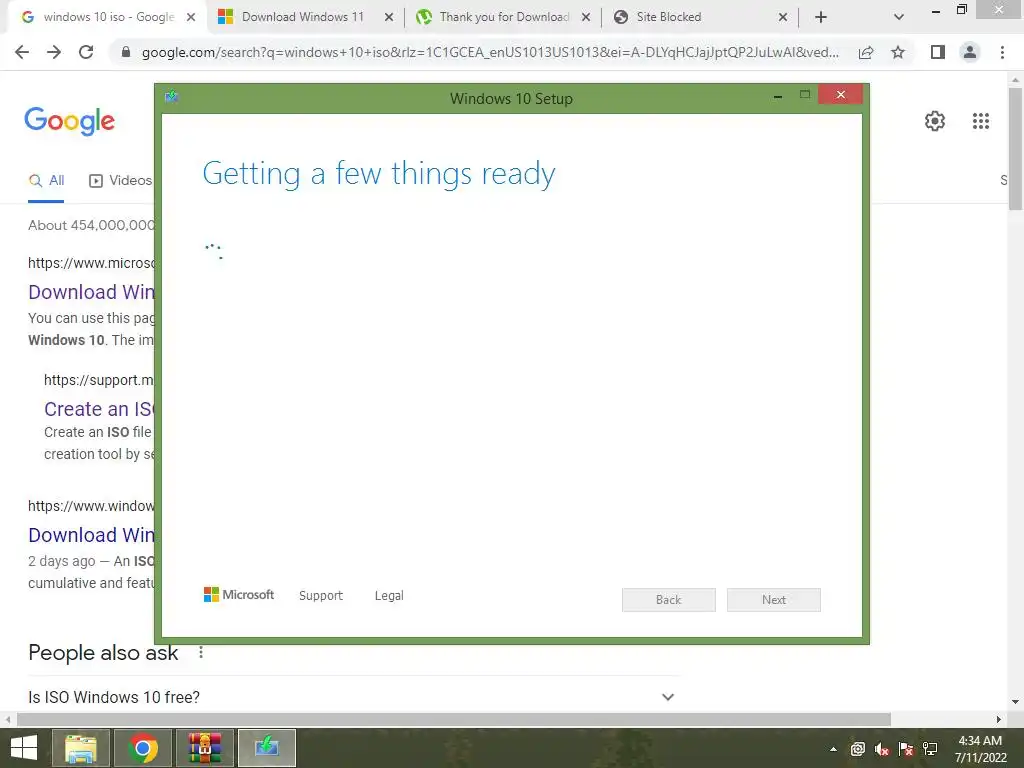
Task: Go back in Chrome browser
Action: click(x=22, y=52)
